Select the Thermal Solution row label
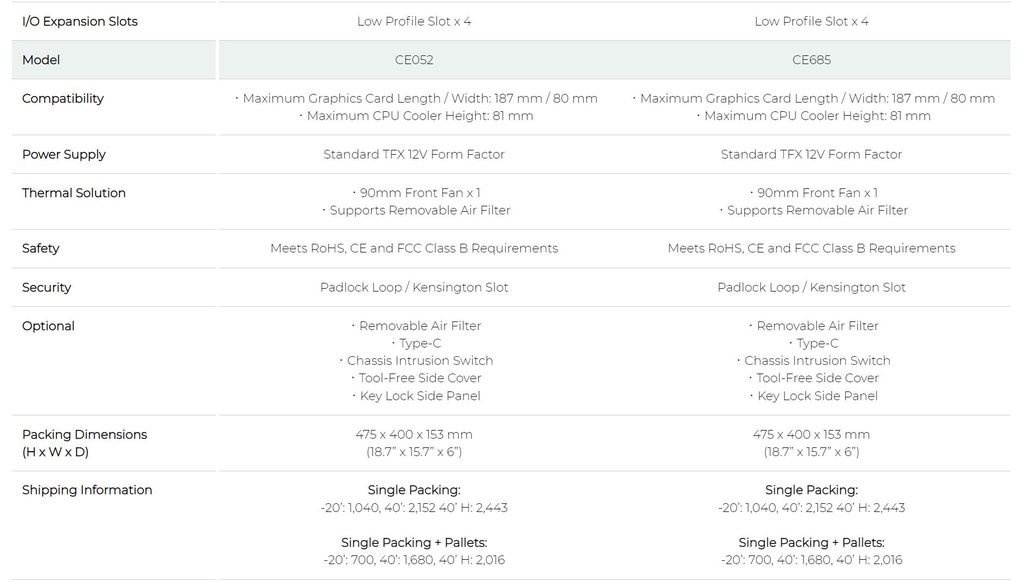The height and width of the screenshot is (582, 1024). tap(74, 193)
